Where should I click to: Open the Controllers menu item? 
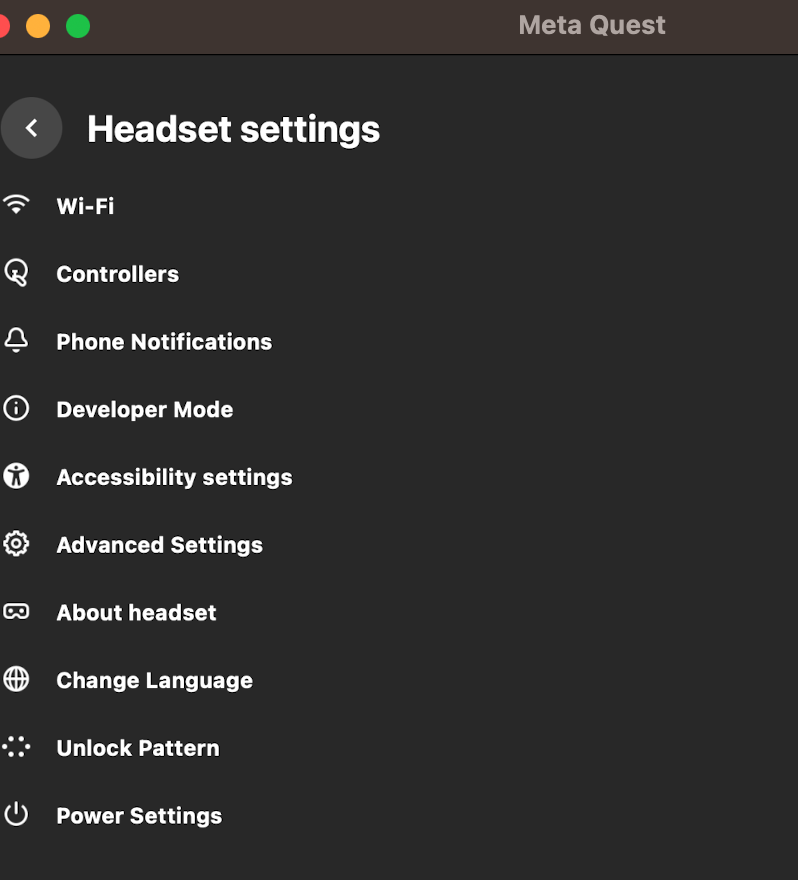(117, 274)
